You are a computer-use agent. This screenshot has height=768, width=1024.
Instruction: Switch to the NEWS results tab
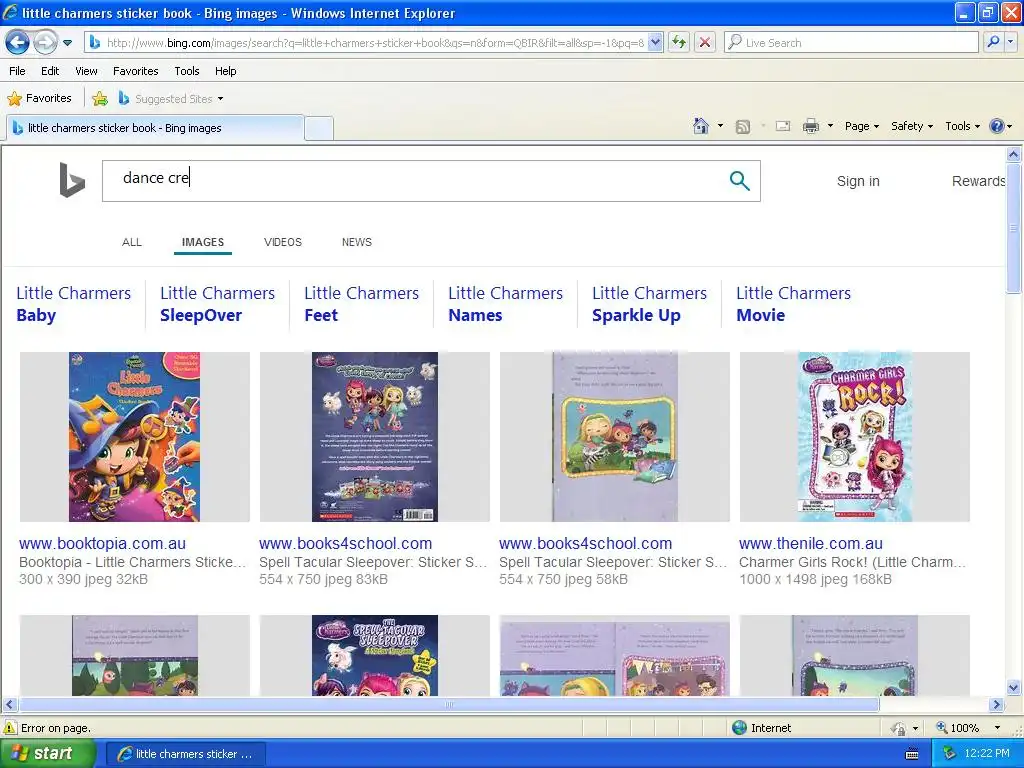(357, 242)
